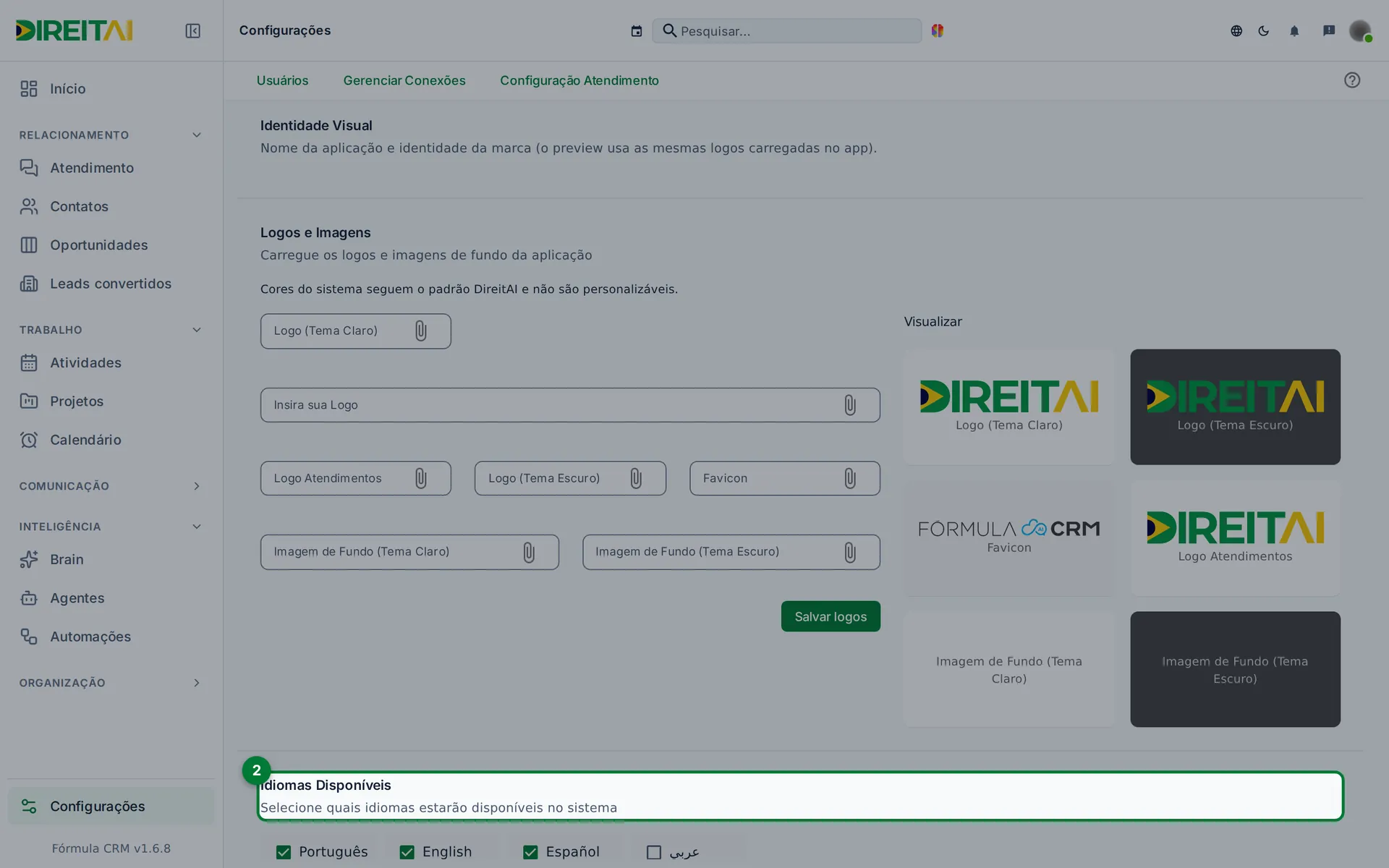Click paperclip in Insira sua Logo
Screen dimensions: 1389x868
click(x=850, y=405)
